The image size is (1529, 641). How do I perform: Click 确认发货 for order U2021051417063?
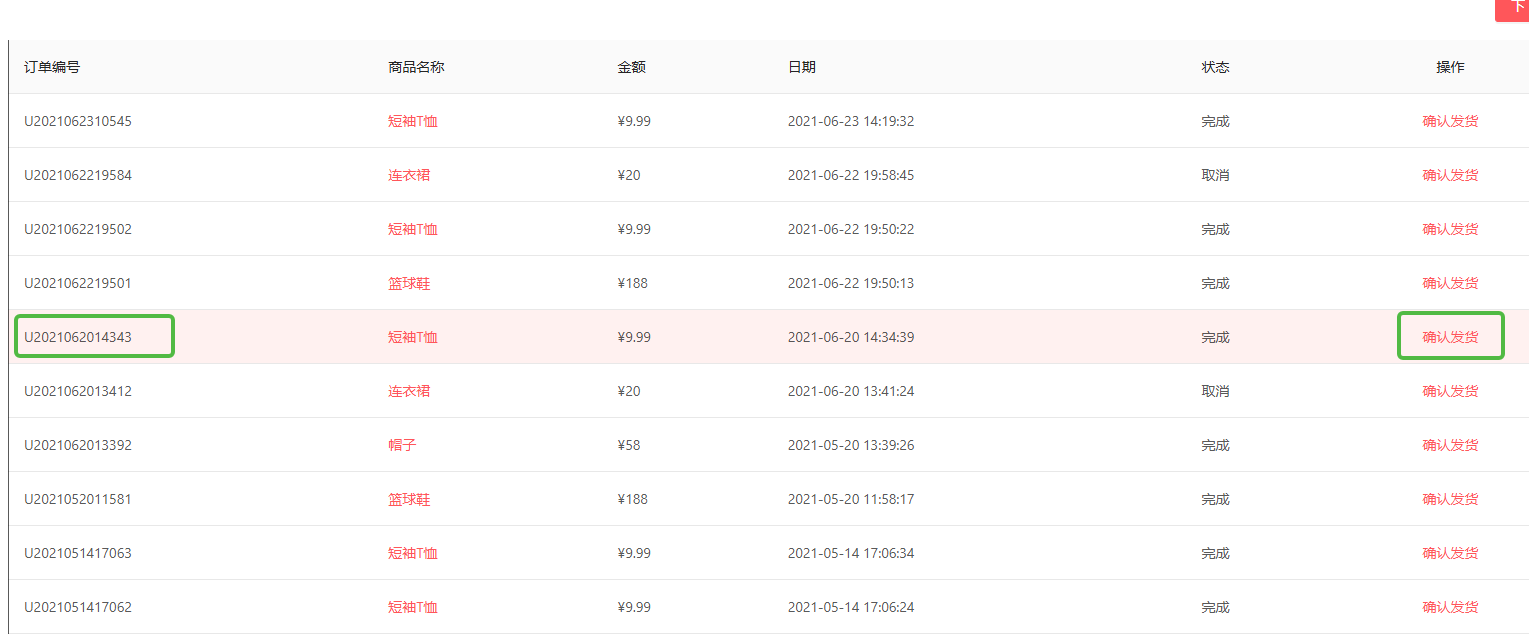[1450, 553]
